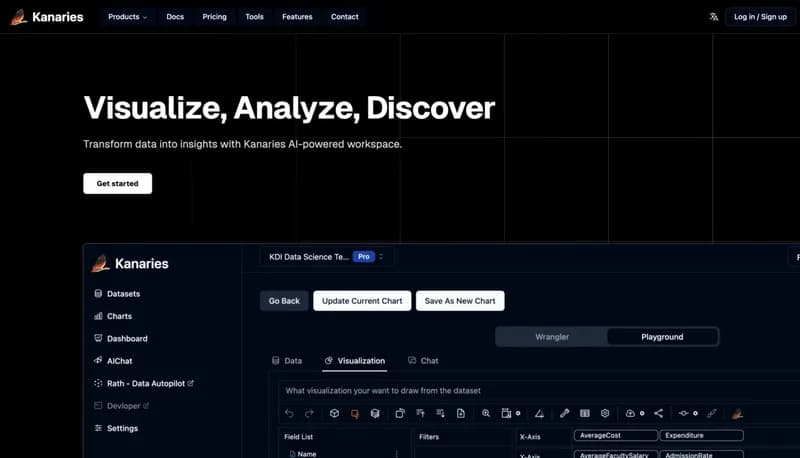Select the AverageCost X-Axis field pill
Screen dimensions: 800x458
tap(616, 436)
